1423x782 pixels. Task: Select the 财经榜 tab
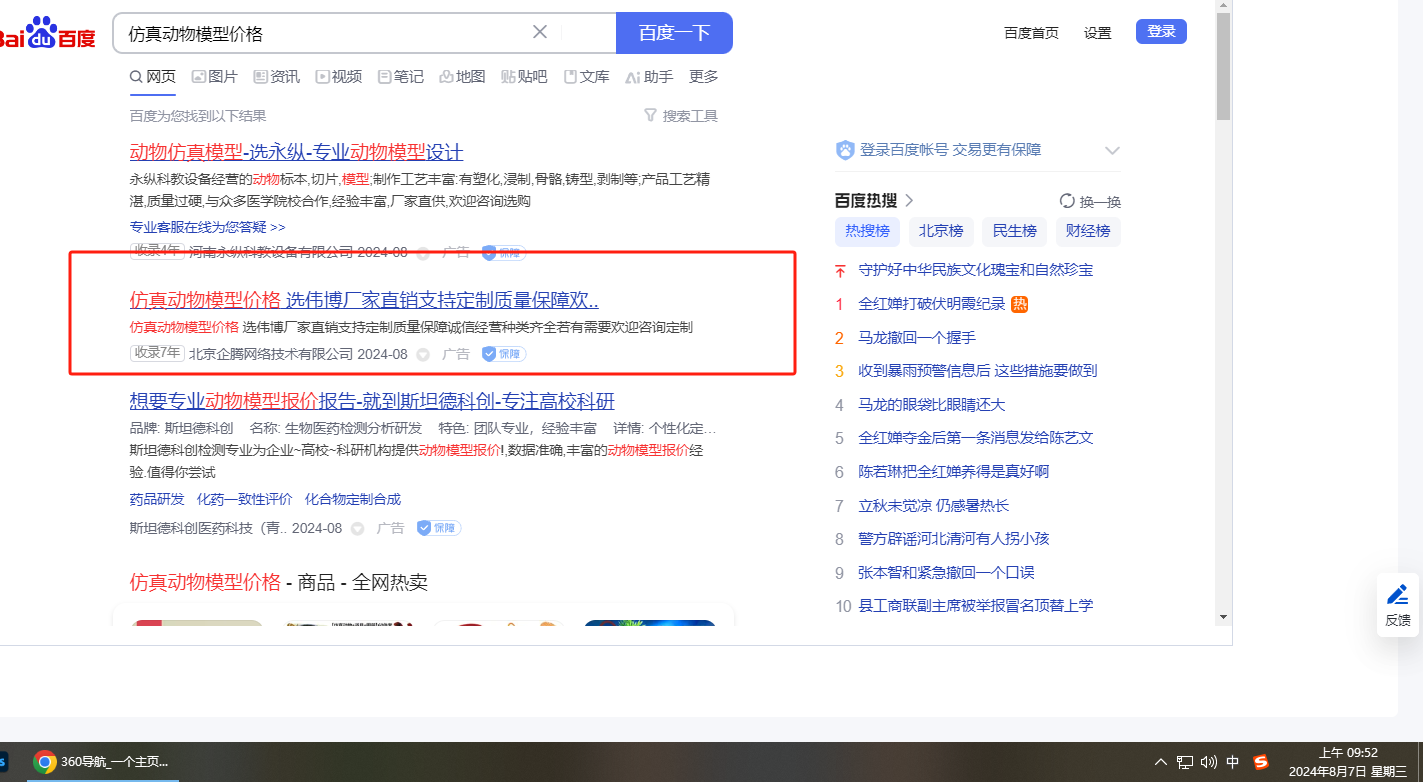1088,231
